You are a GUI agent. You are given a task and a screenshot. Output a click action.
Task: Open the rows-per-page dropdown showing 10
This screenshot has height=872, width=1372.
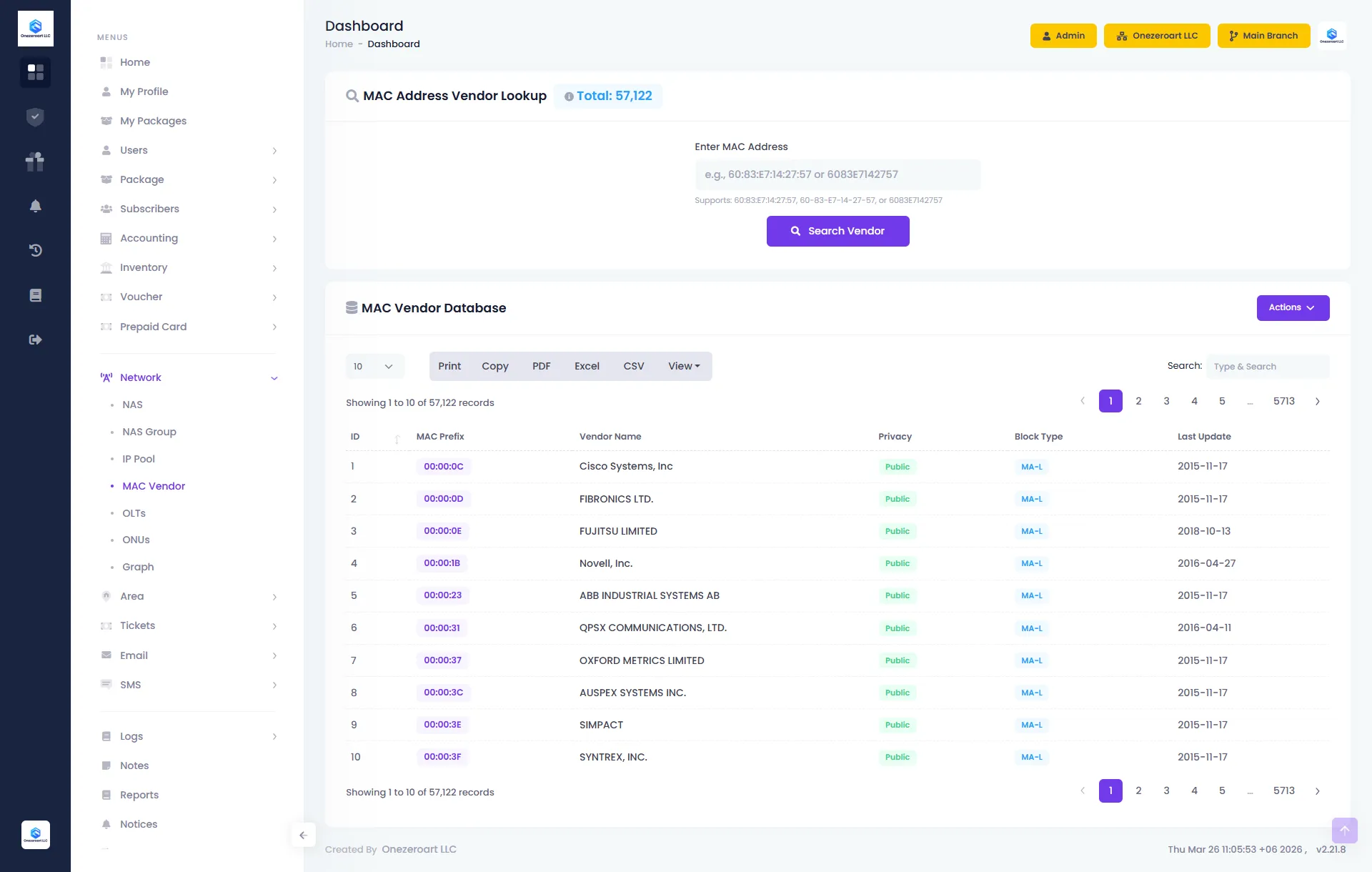(x=374, y=367)
